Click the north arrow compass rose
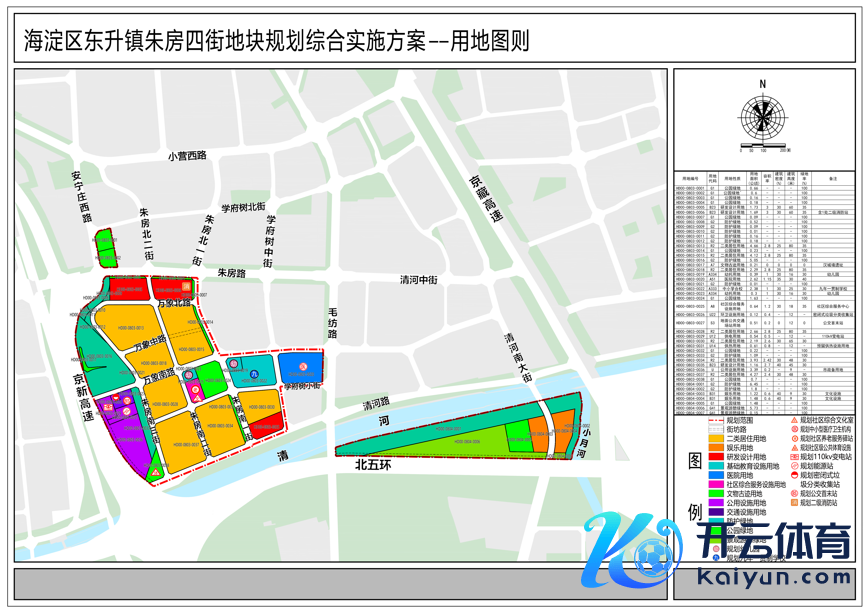This screenshot has height=610, width=866. coord(762,116)
